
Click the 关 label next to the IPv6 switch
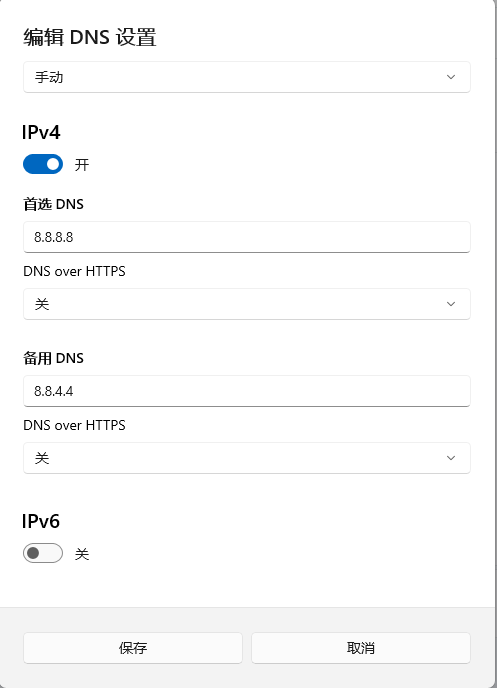tap(82, 554)
